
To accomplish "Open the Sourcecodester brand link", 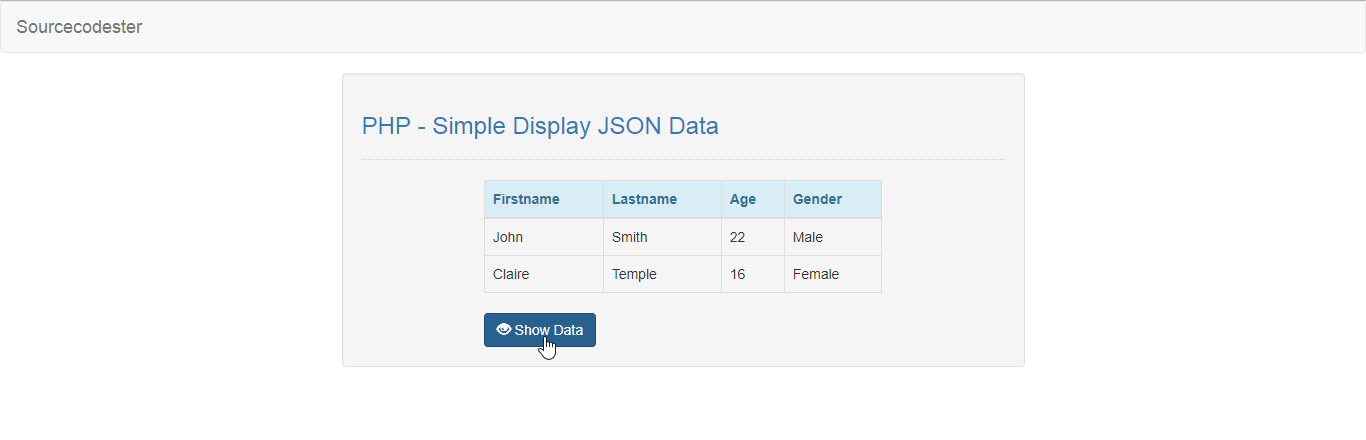I will 79,27.
